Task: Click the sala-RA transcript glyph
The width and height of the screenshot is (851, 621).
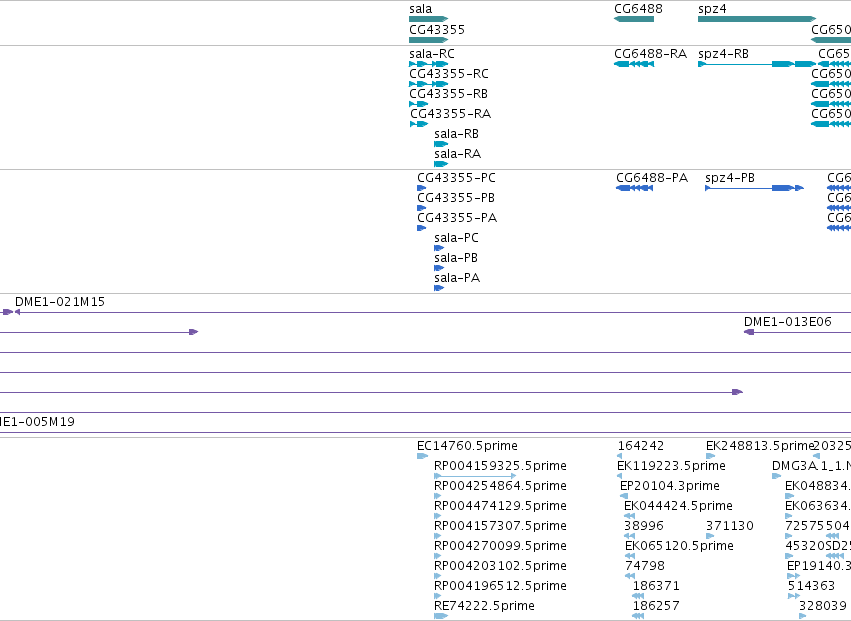Action: (x=441, y=164)
